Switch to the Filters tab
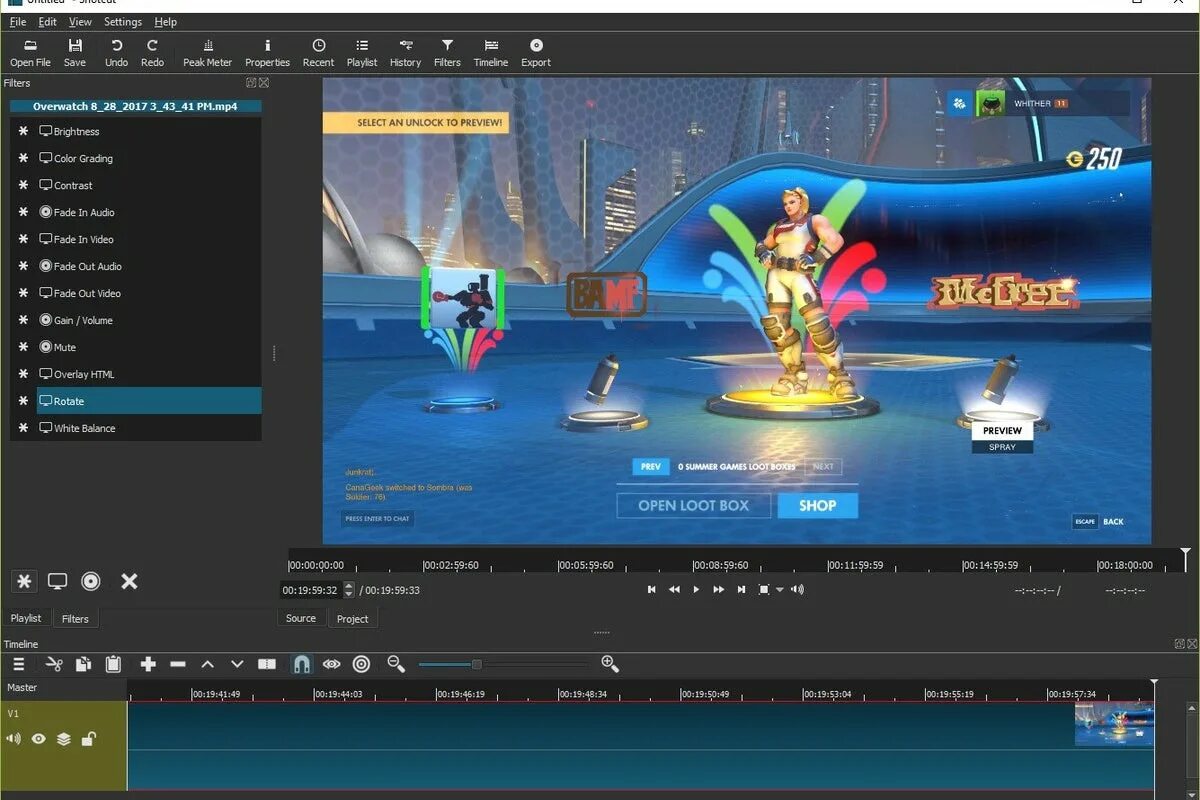1200x800 pixels. (75, 619)
